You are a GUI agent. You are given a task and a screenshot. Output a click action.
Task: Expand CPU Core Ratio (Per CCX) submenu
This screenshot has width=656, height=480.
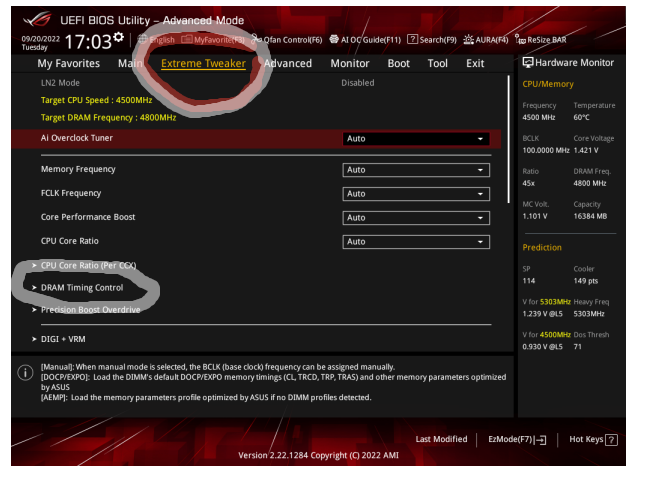84,265
